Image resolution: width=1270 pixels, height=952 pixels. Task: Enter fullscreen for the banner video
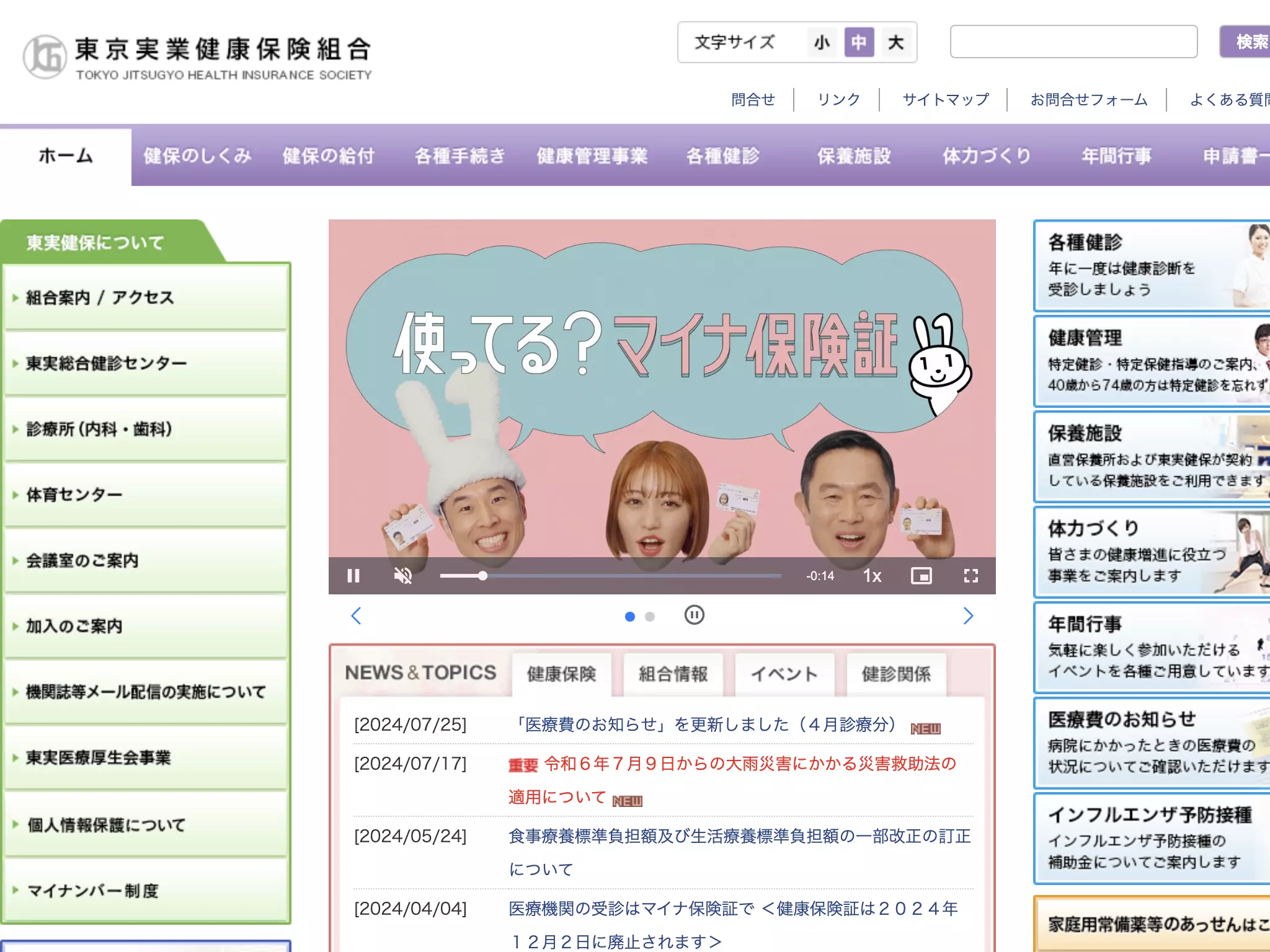click(971, 576)
